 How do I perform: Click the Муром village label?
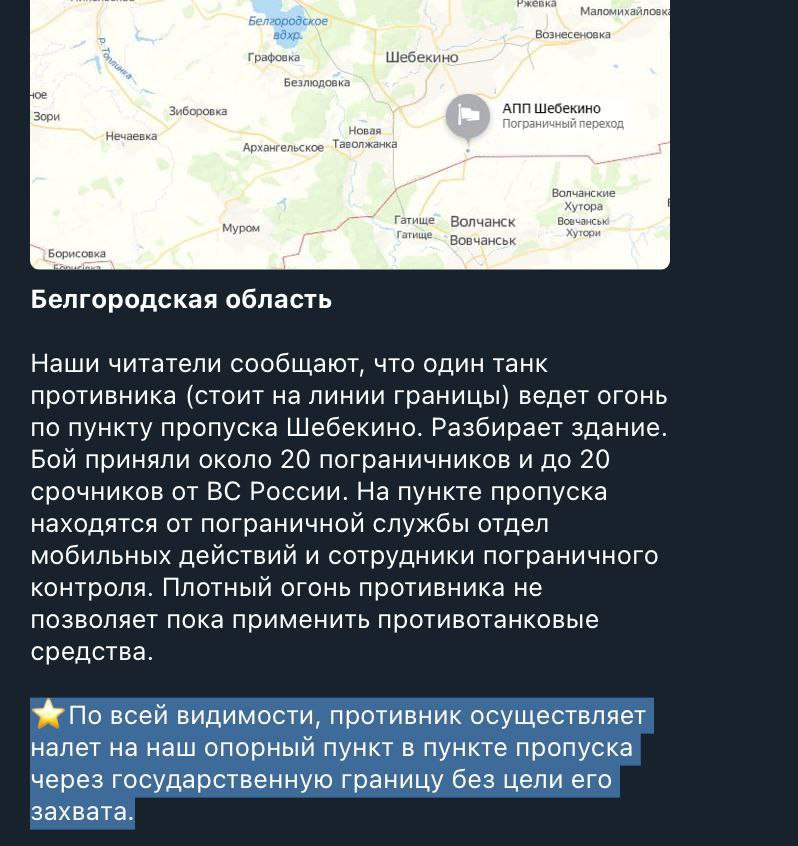click(241, 228)
